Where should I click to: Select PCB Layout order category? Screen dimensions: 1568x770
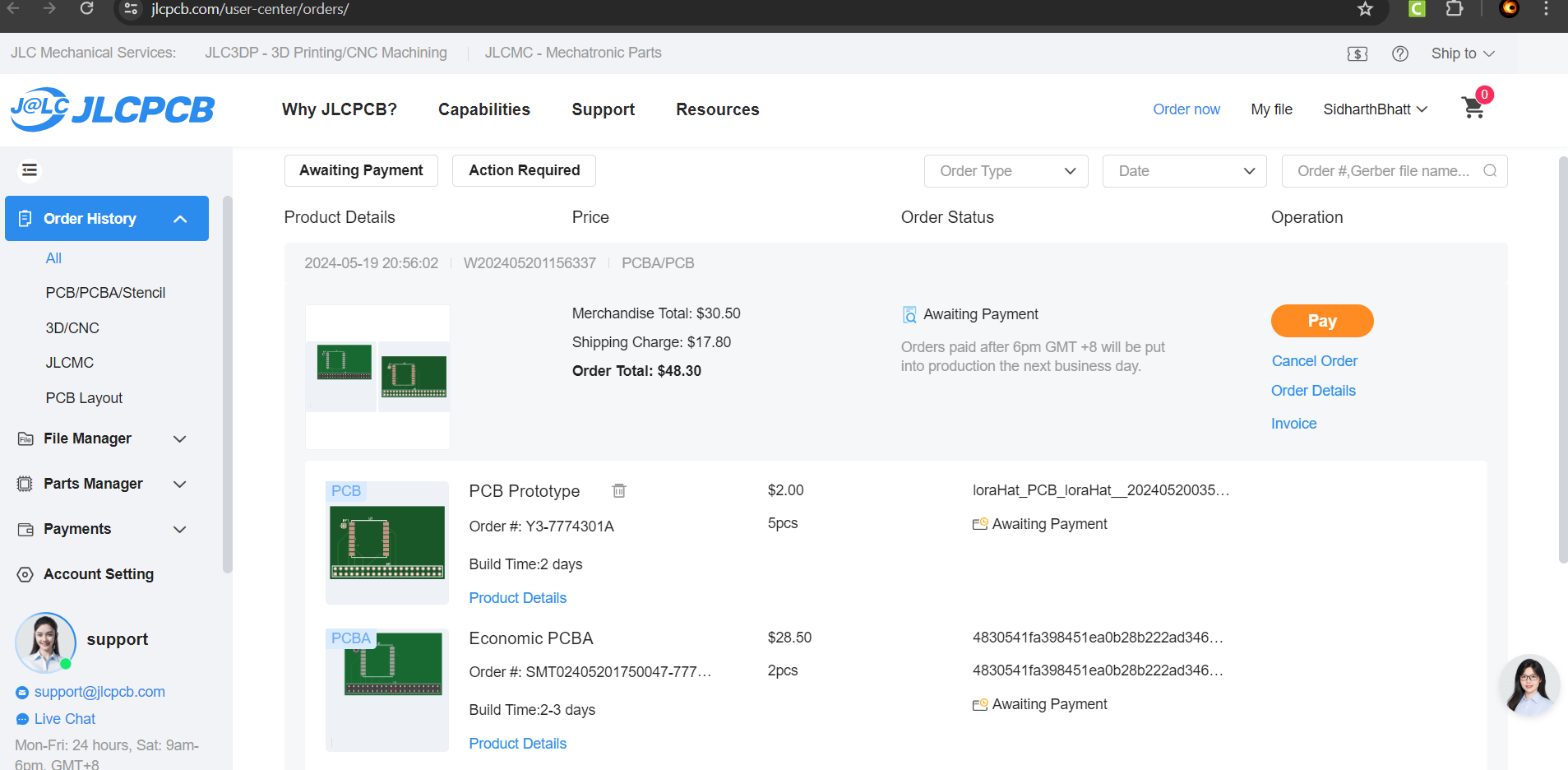[x=84, y=398]
